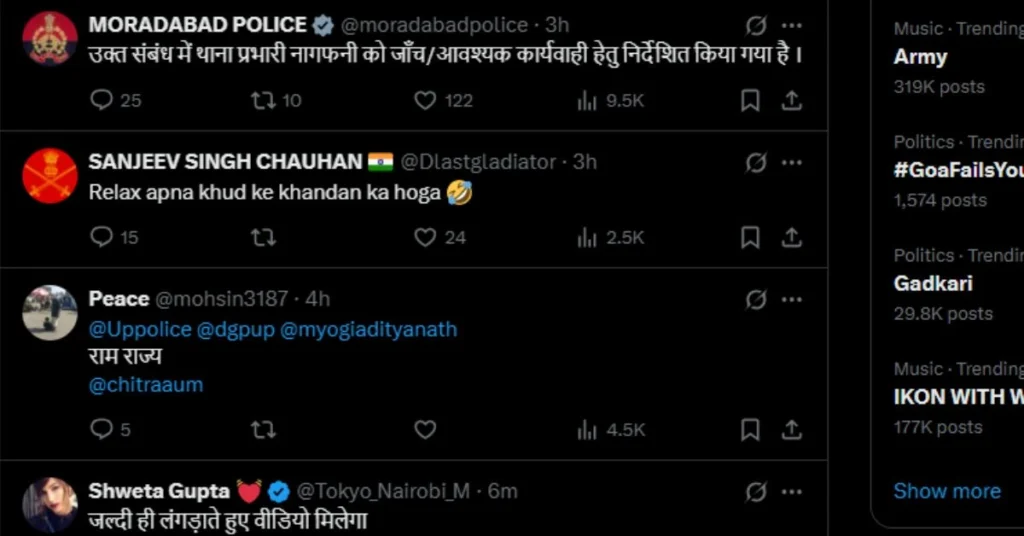
Task: Like Sanjeev Singh Chauhan's reply
Action: pyautogui.click(x=426, y=237)
